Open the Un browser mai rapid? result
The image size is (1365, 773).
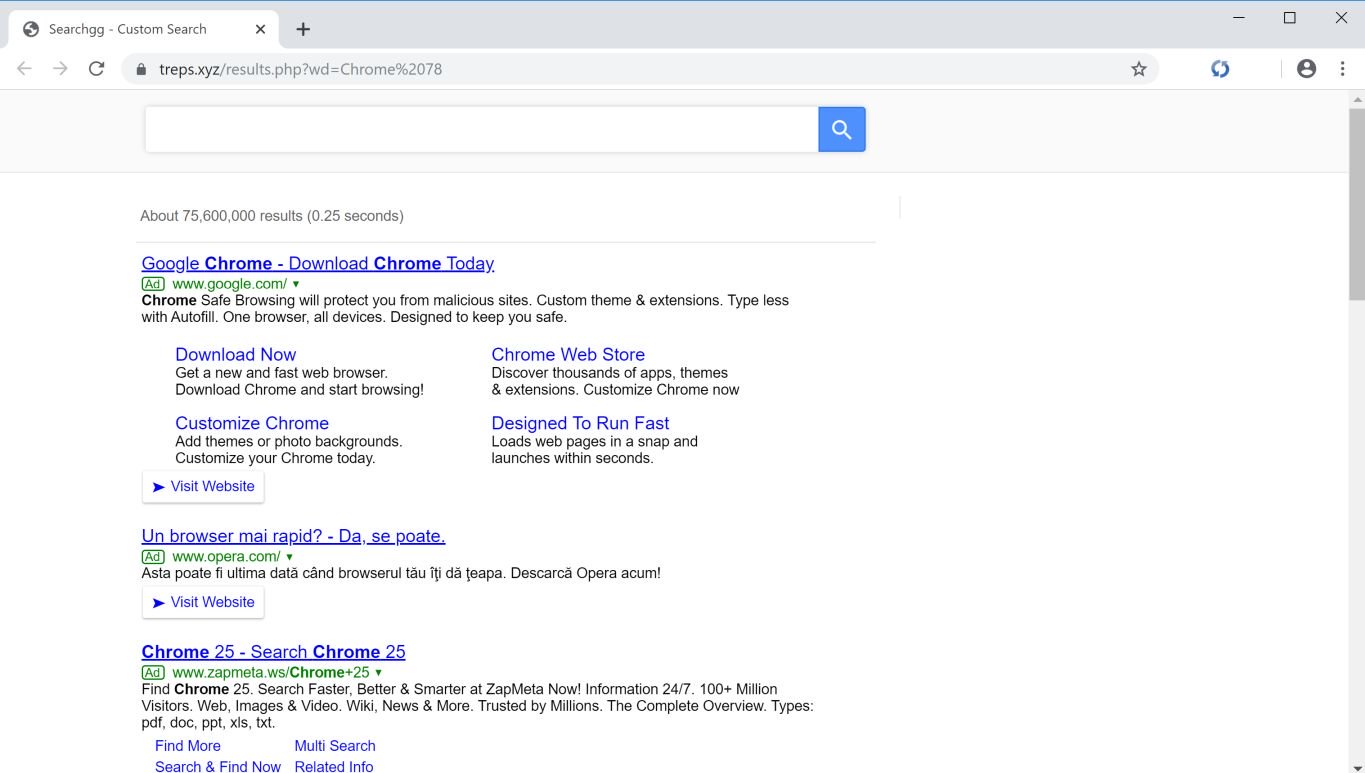pyautogui.click(x=293, y=537)
